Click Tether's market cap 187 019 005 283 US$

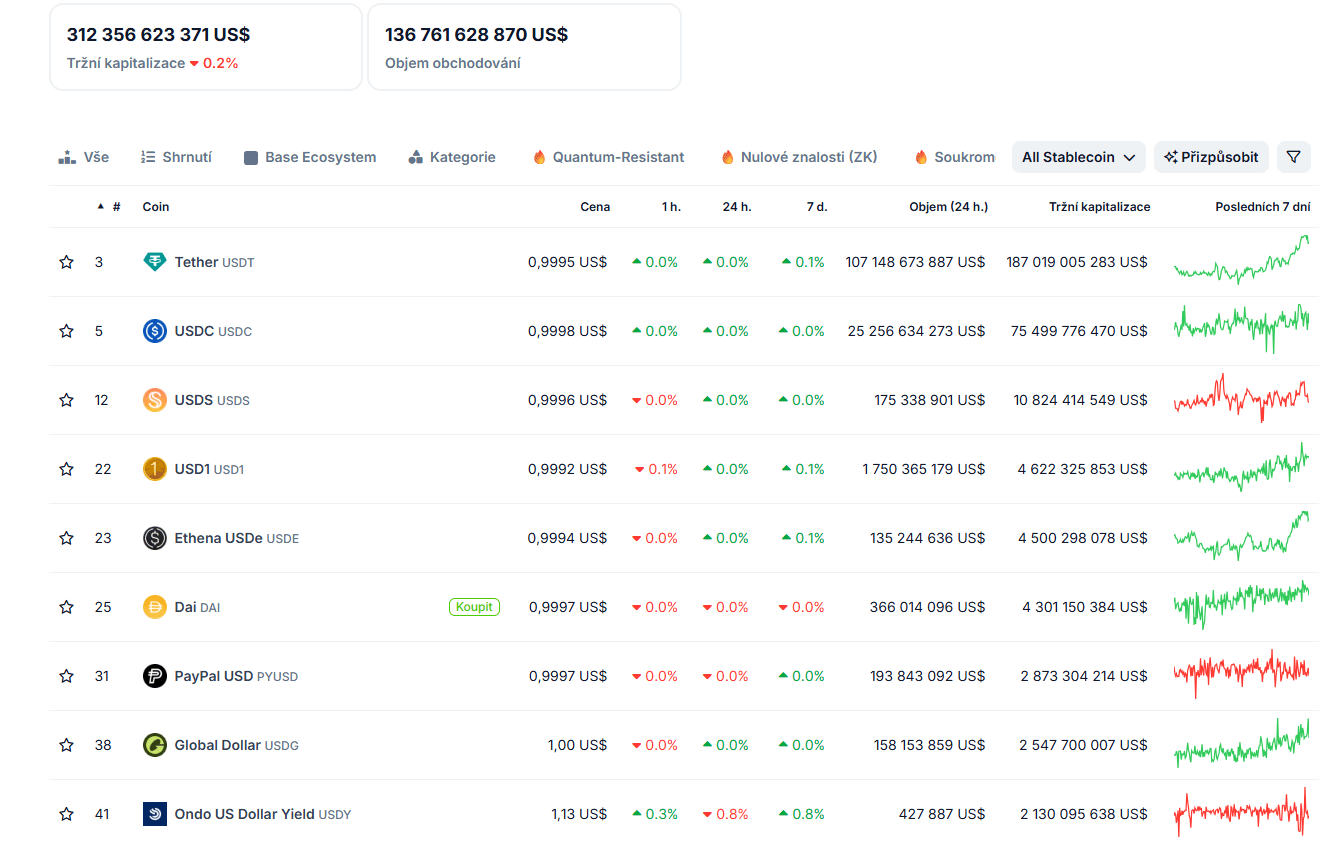click(x=1077, y=262)
